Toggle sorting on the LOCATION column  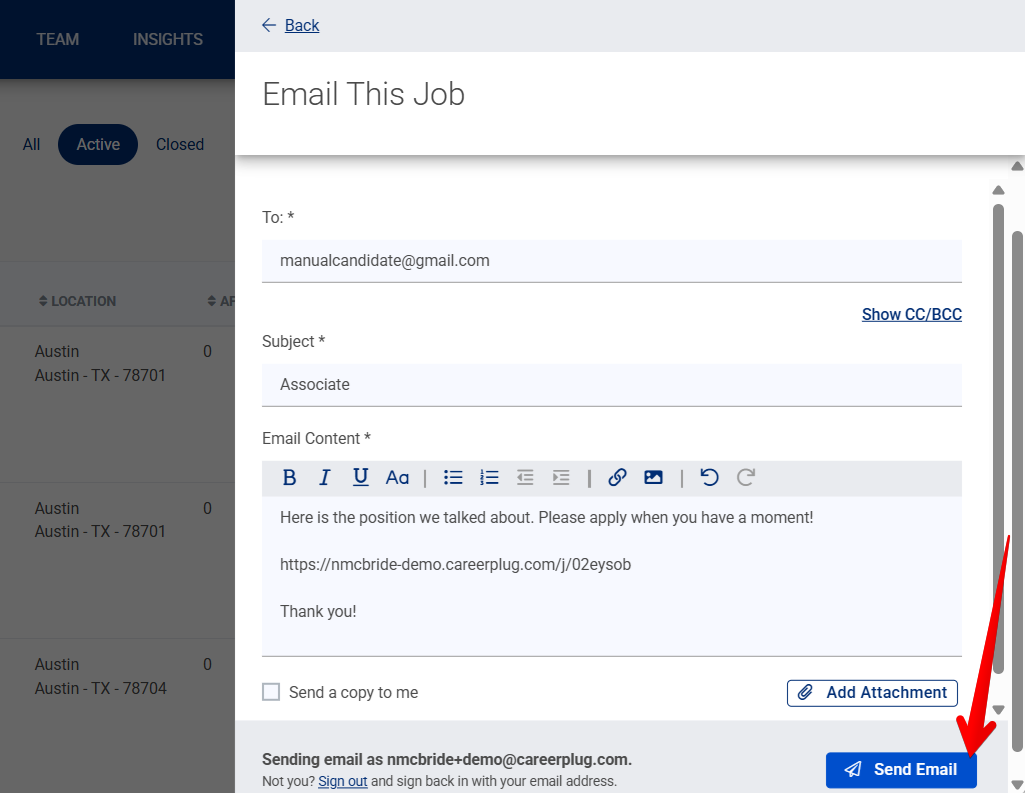[x=79, y=301]
